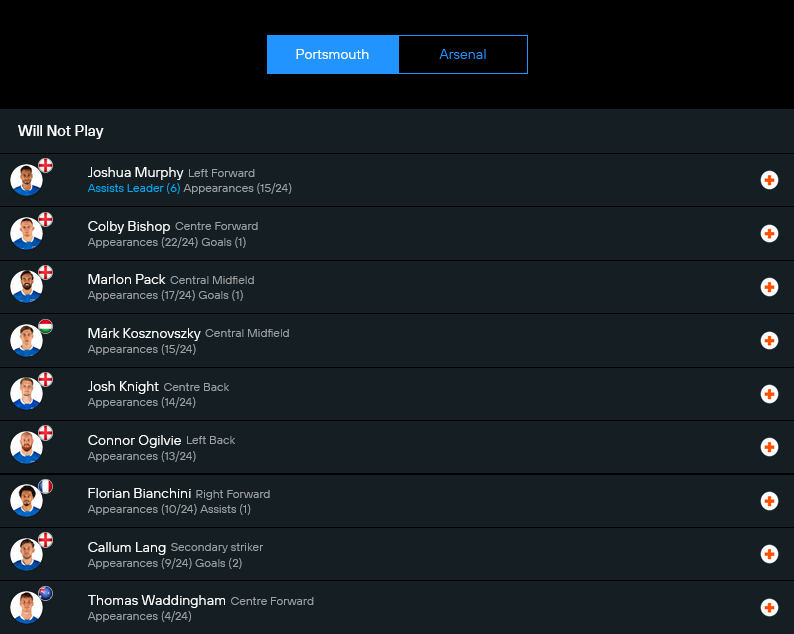
Task: Click Marlon Pack's player avatar
Action: coord(26,288)
